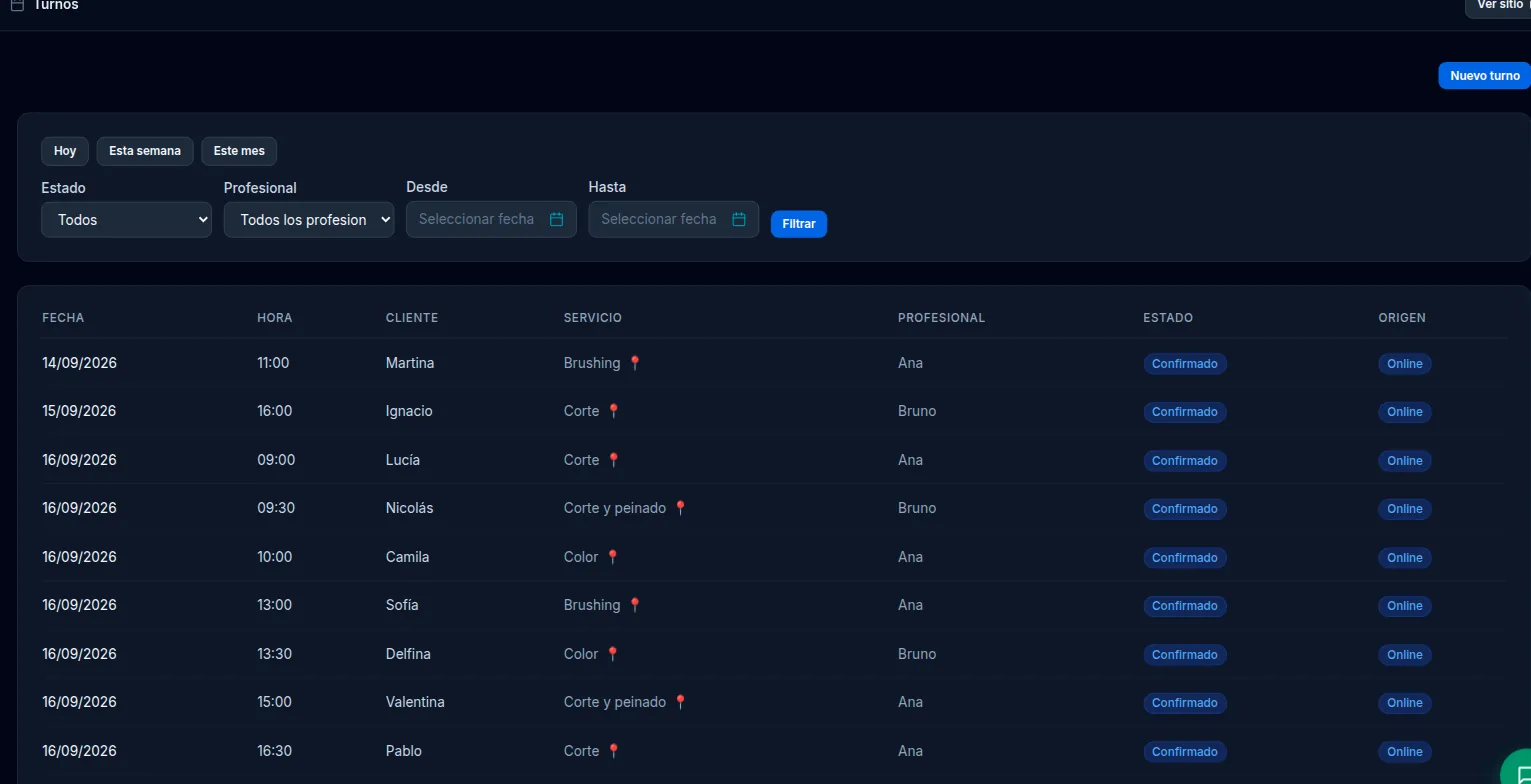Click the pin icon next to Martina's Brushing
Viewport: 1531px width, 784px height.
click(634, 363)
